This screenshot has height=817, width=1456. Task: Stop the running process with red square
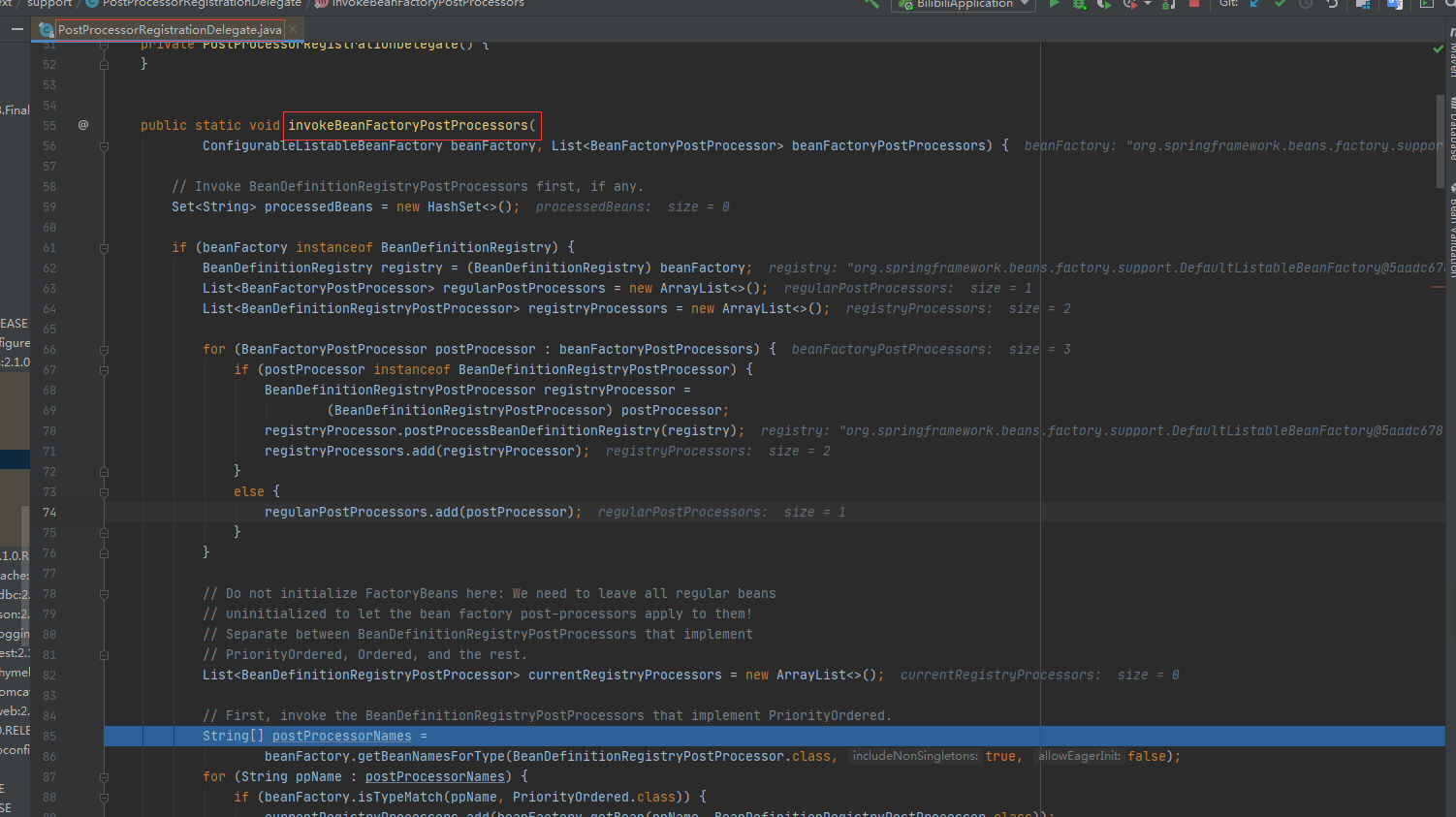(x=1194, y=4)
